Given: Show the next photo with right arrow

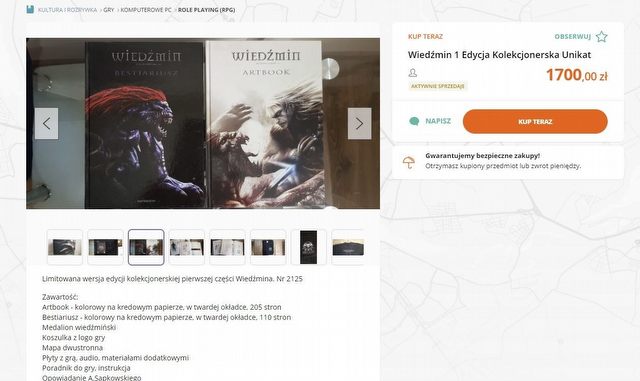Looking at the screenshot, I should point(359,123).
